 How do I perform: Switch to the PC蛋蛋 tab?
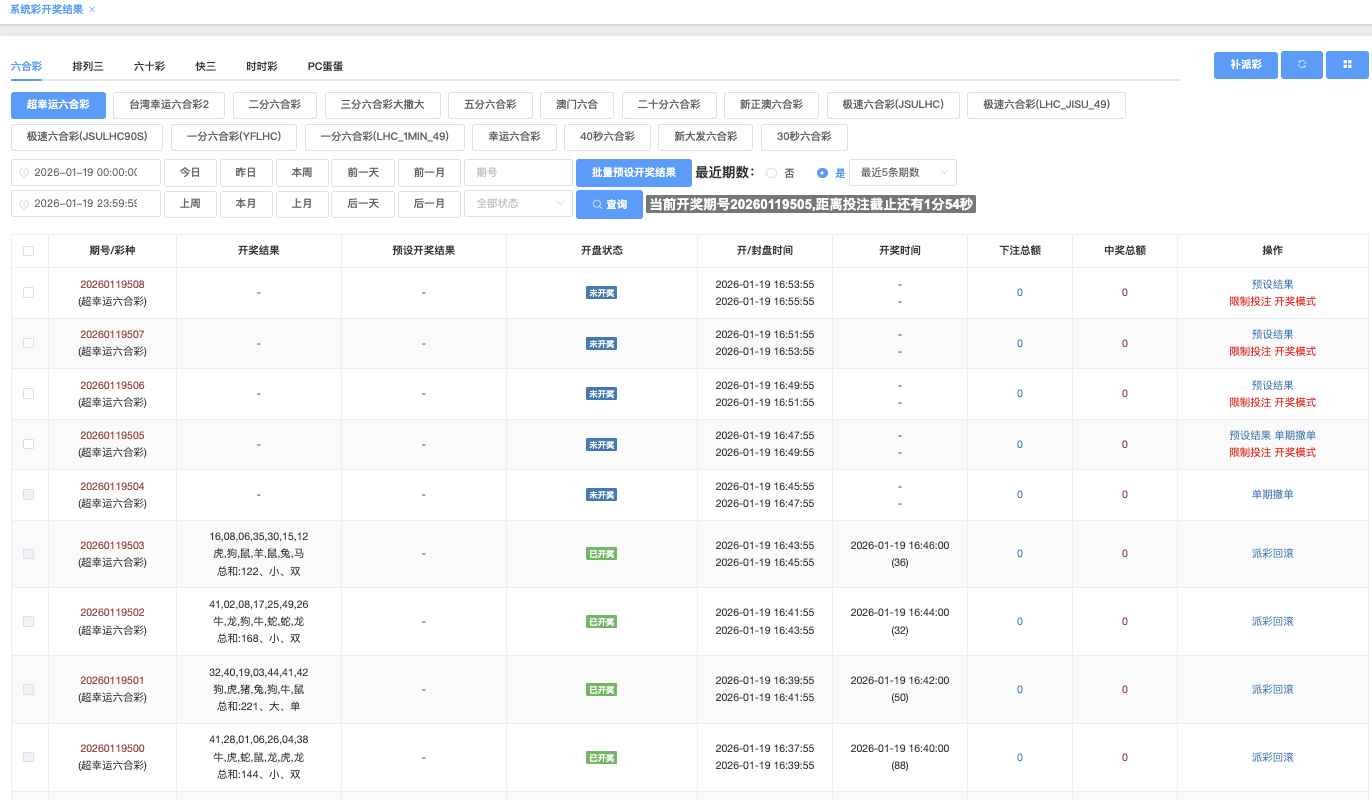325,66
